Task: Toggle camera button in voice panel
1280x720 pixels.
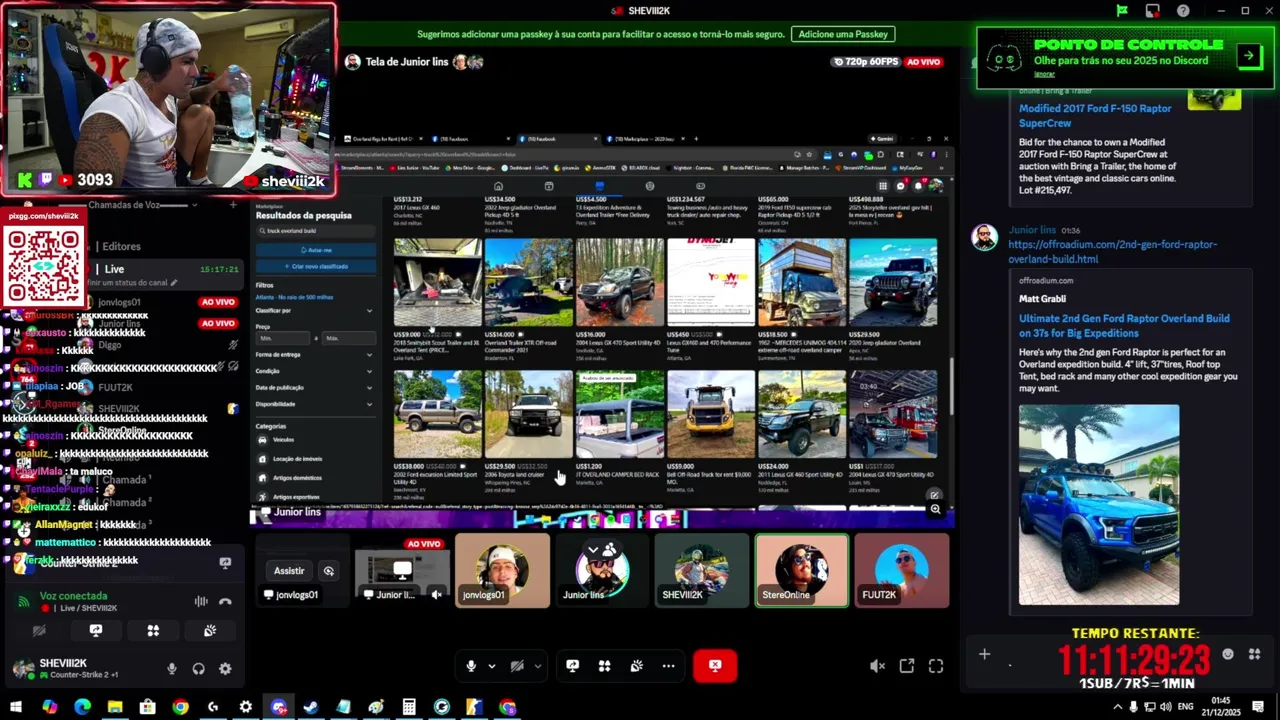Action: coord(39,631)
